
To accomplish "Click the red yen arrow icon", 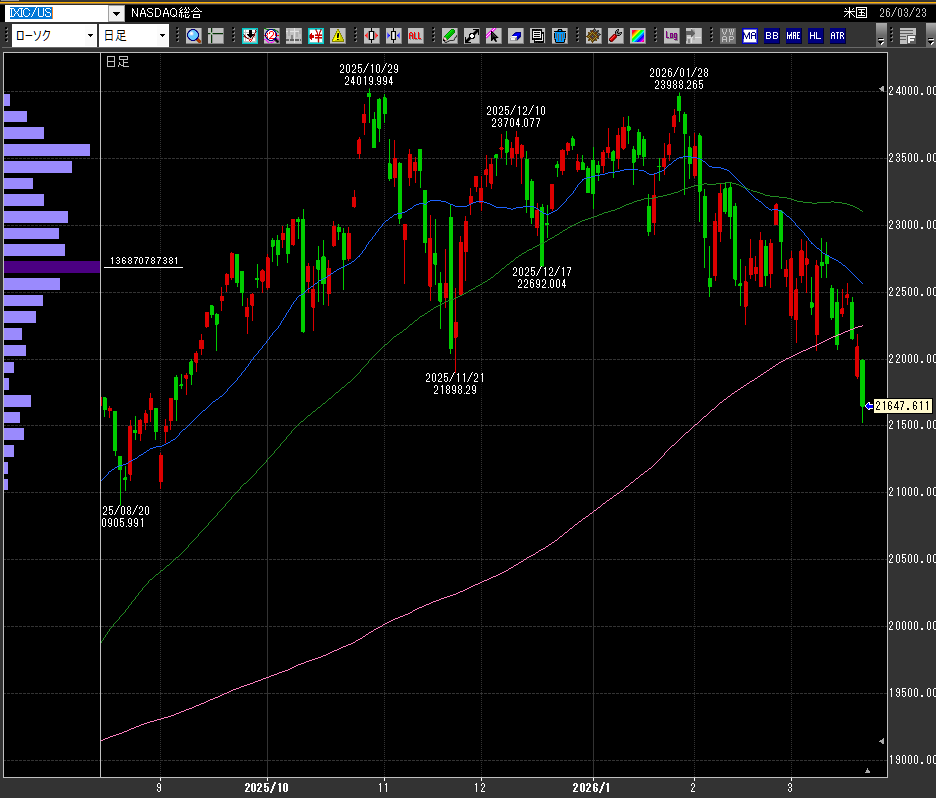I will pyautogui.click(x=316, y=36).
